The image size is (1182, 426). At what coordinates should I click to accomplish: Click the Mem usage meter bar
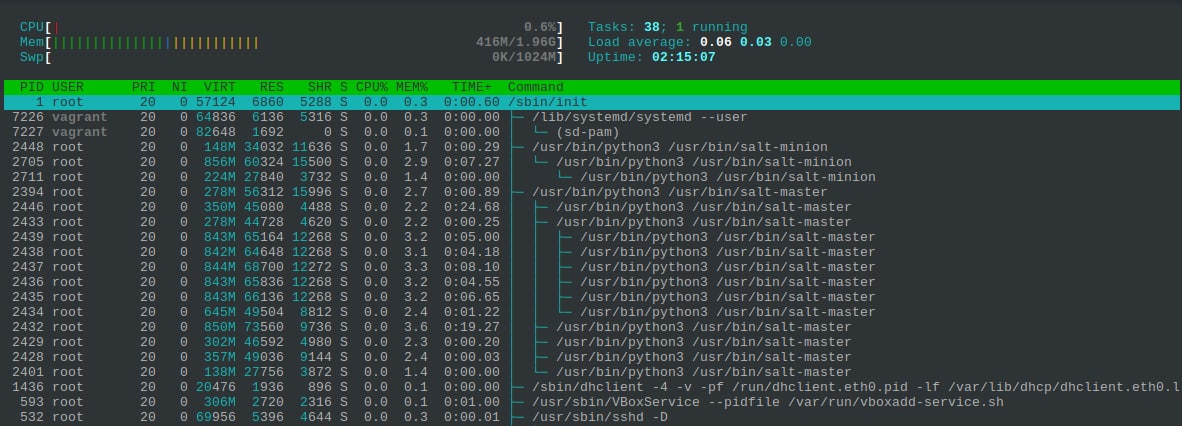pos(292,42)
